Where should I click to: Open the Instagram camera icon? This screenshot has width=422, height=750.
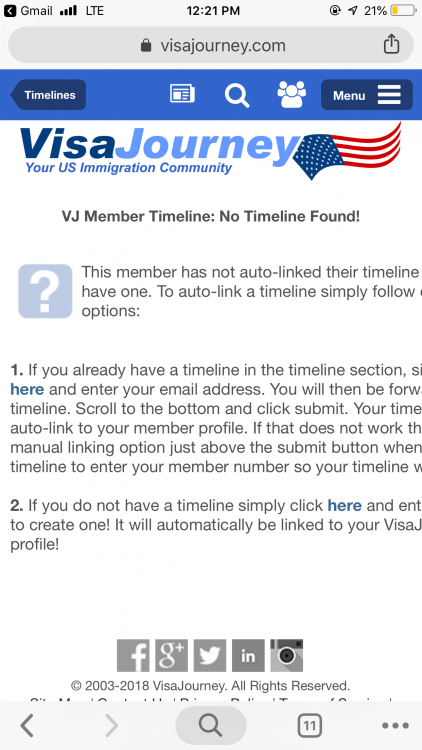(287, 655)
